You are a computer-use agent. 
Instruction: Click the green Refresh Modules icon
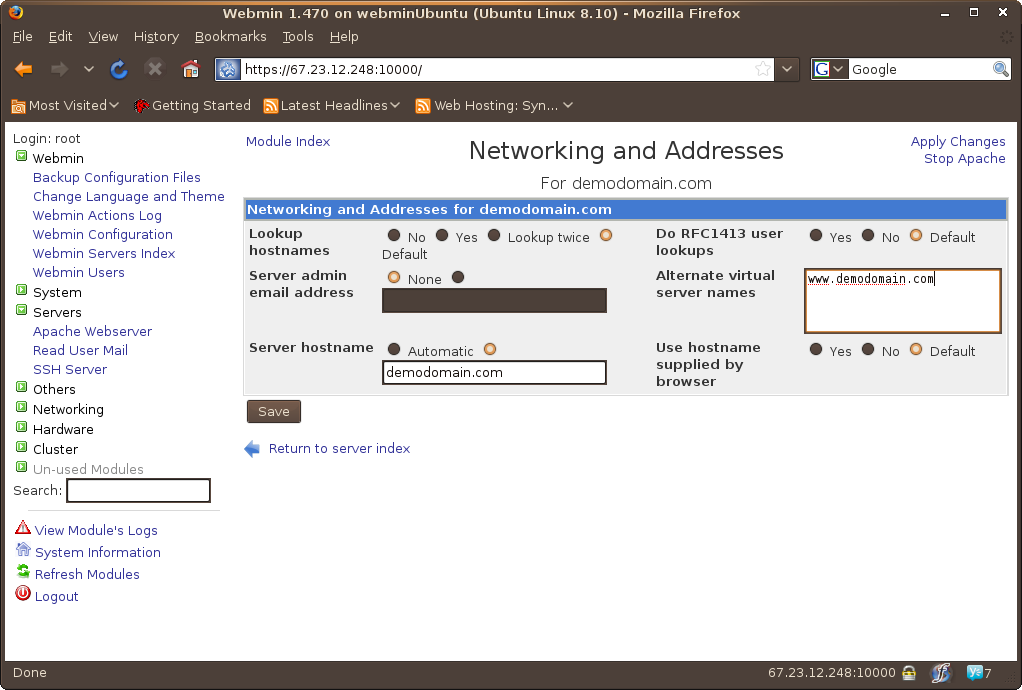23,571
